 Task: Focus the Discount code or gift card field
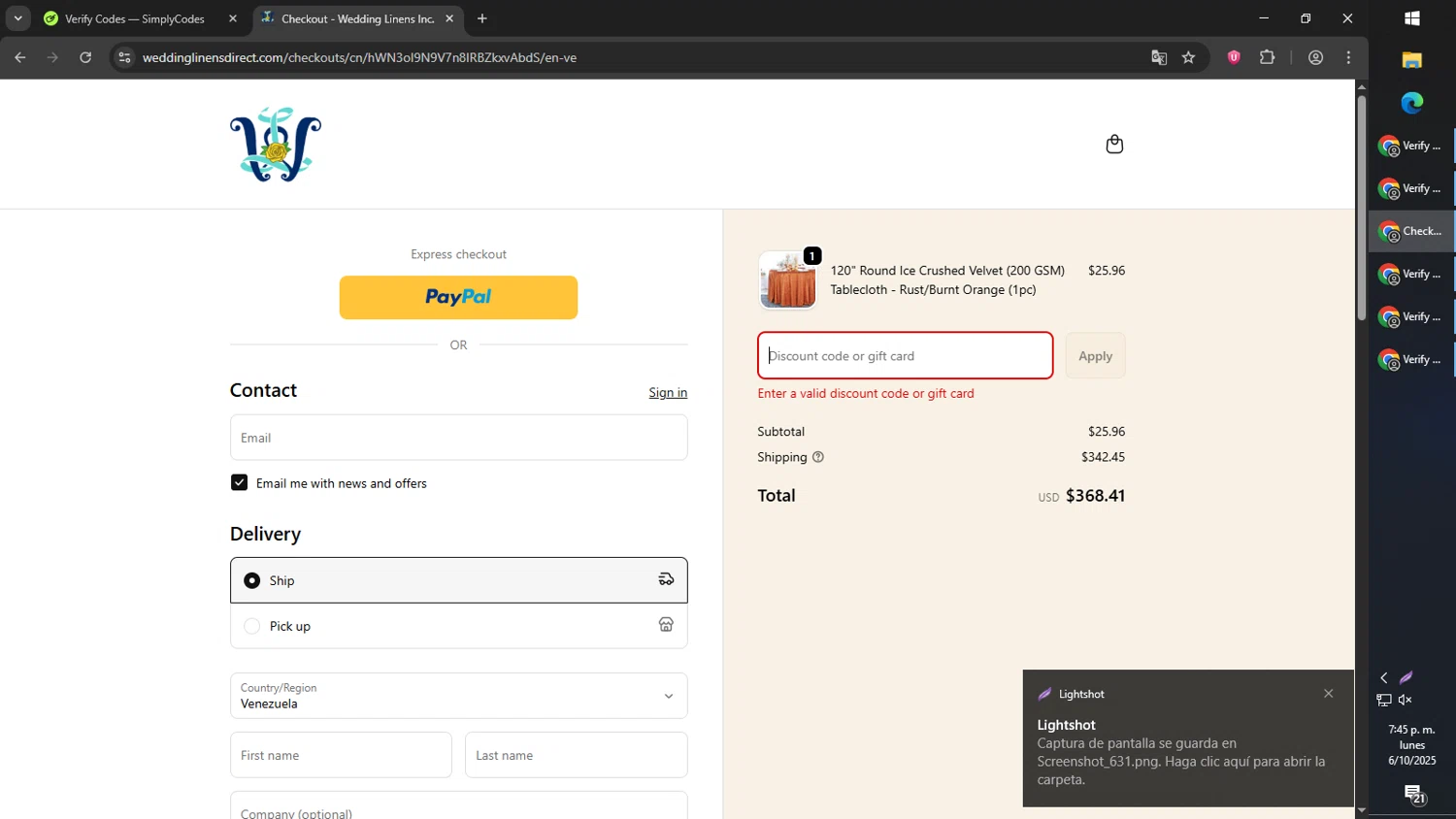click(906, 355)
